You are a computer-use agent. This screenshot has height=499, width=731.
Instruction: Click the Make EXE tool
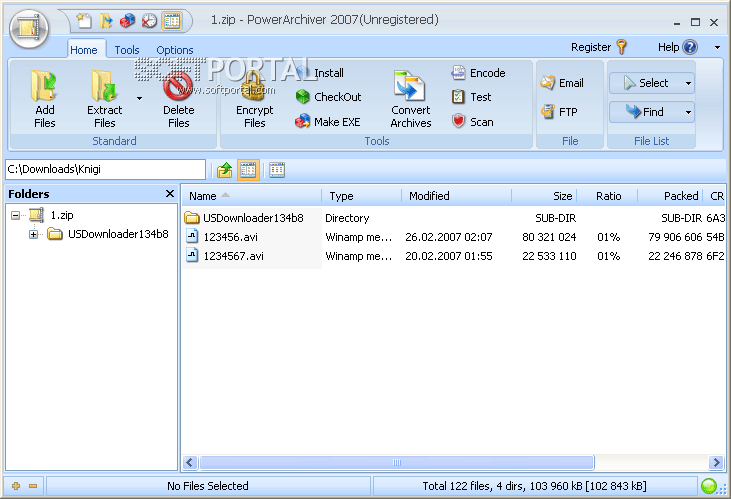(x=328, y=122)
